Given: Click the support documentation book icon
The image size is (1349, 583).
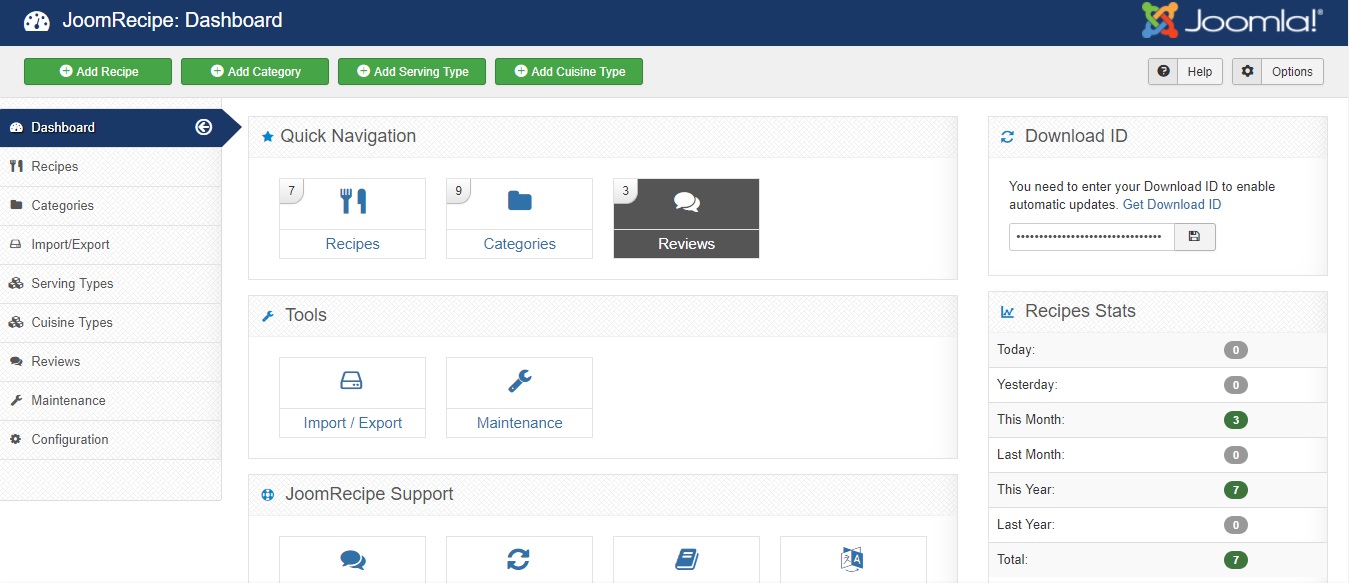Looking at the screenshot, I should (x=686, y=559).
